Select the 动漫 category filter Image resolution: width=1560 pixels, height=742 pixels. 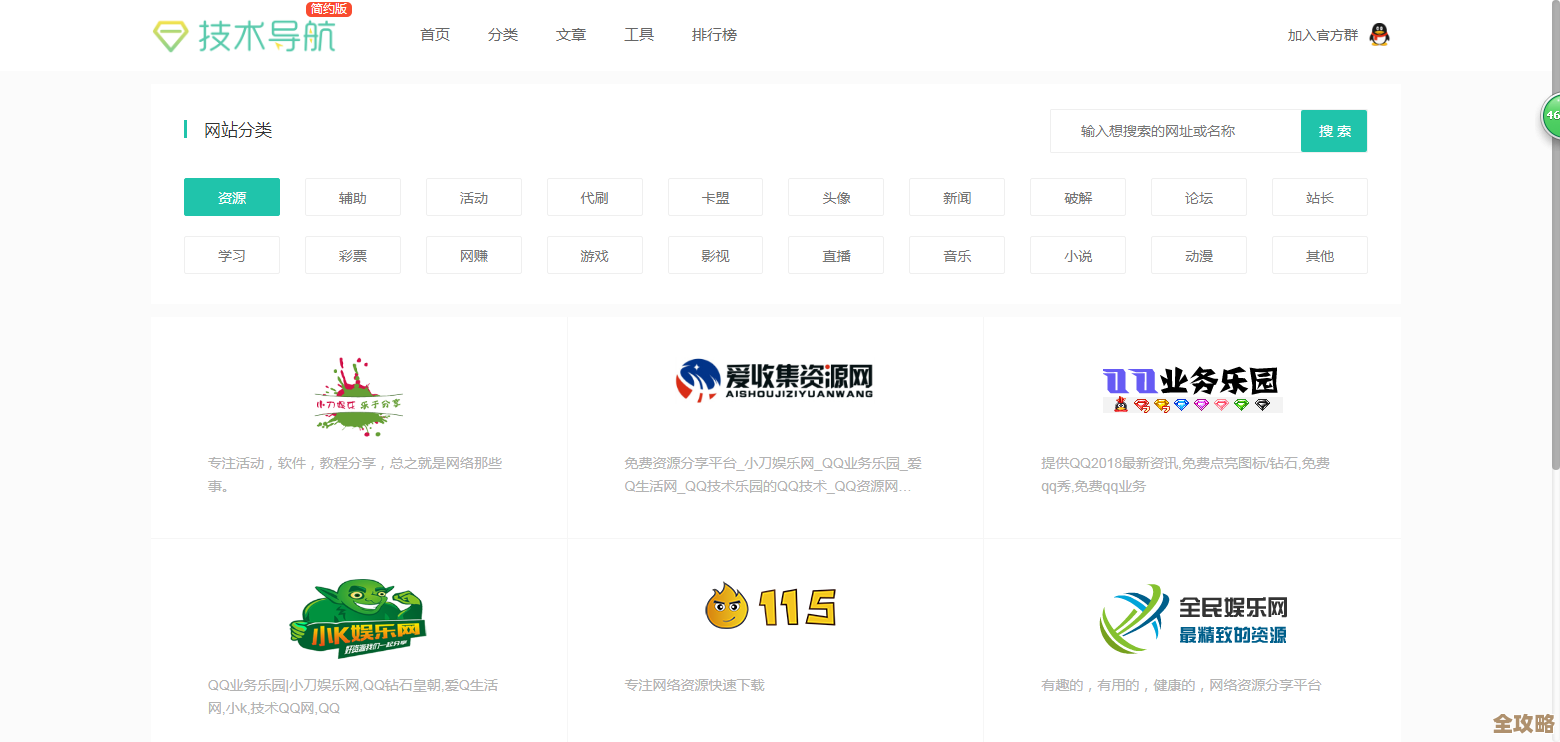pos(1198,255)
